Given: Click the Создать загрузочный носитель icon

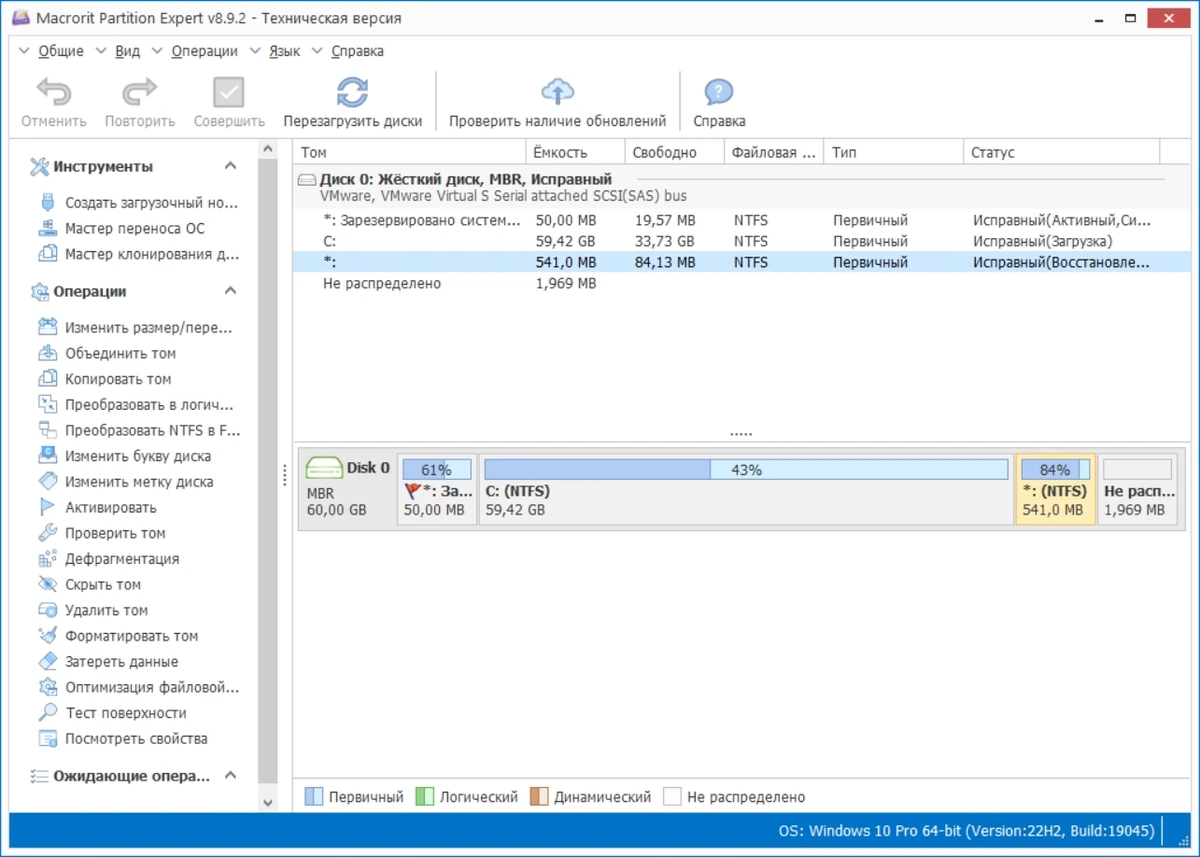Looking at the screenshot, I should (47, 202).
